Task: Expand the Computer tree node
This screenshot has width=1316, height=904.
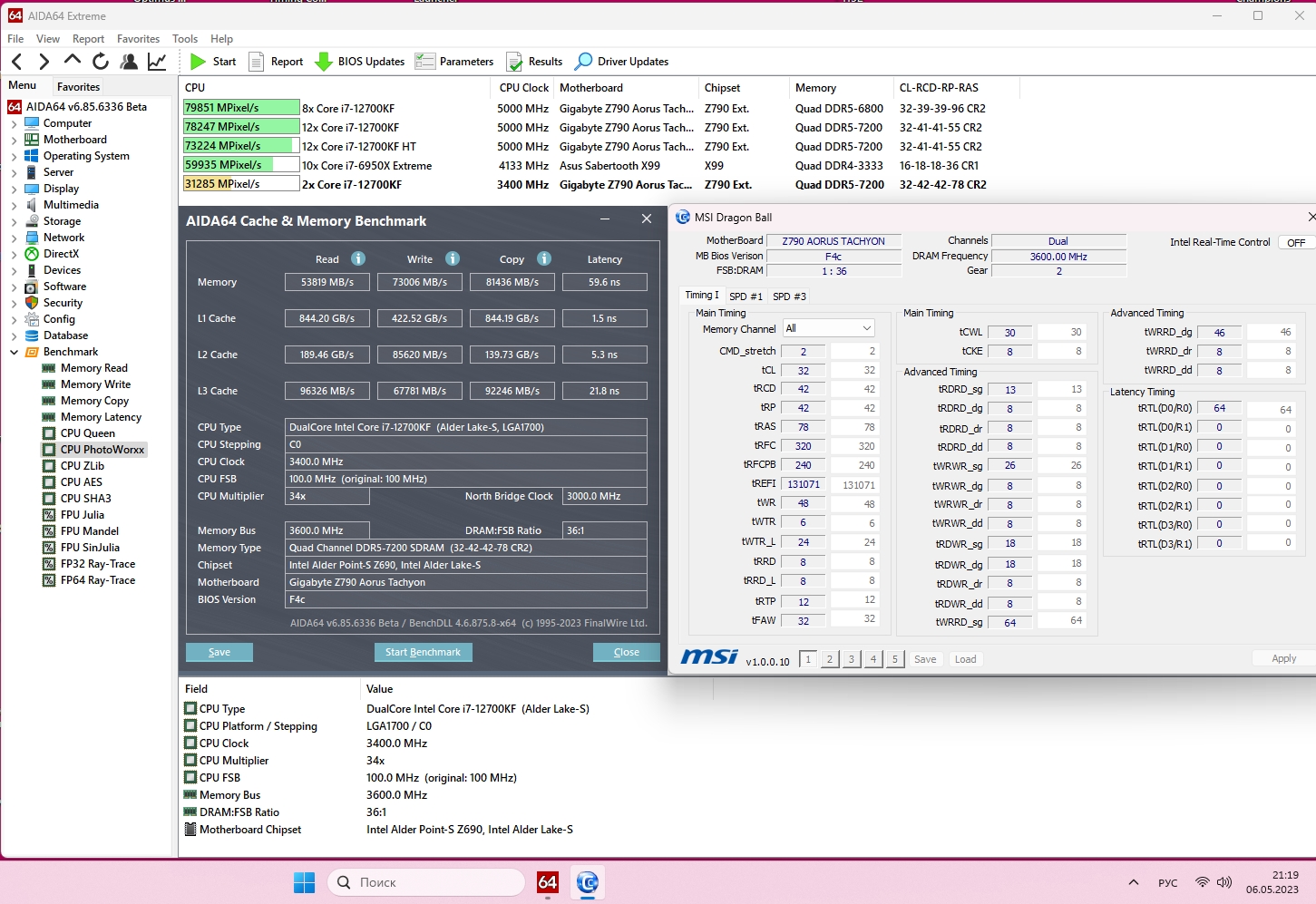Action: tap(15, 123)
